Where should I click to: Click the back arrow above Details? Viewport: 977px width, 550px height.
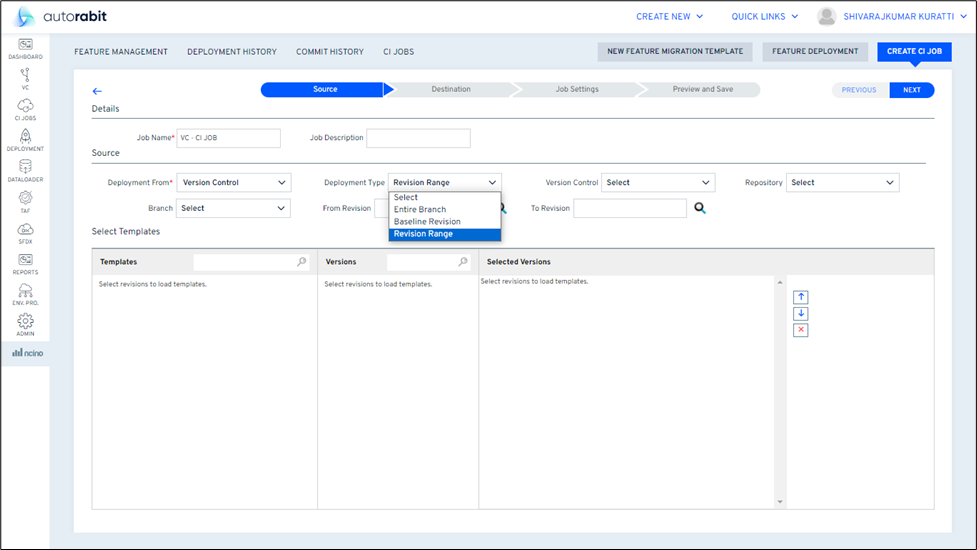coord(97,91)
